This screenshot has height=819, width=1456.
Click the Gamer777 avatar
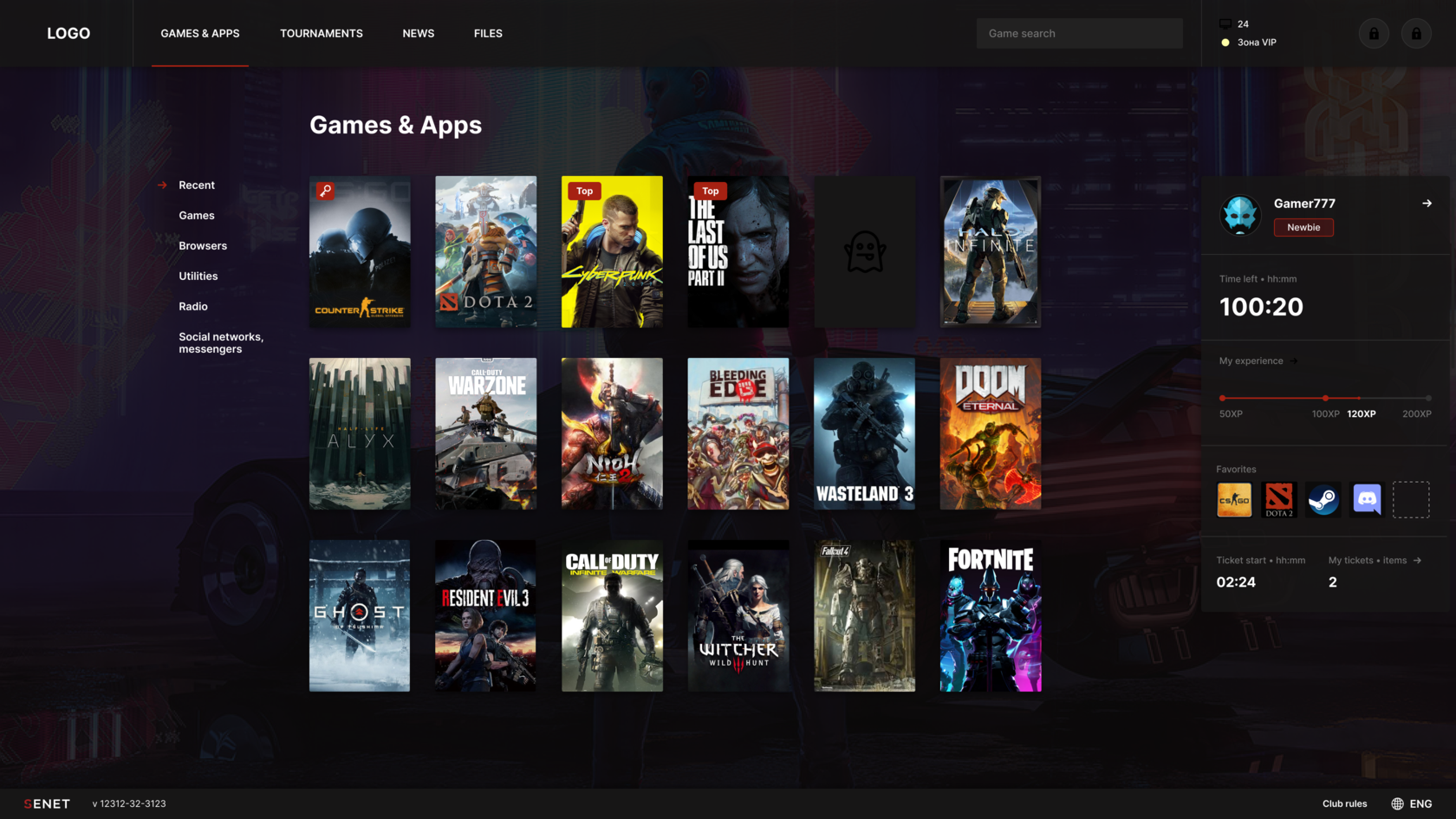tap(1240, 215)
